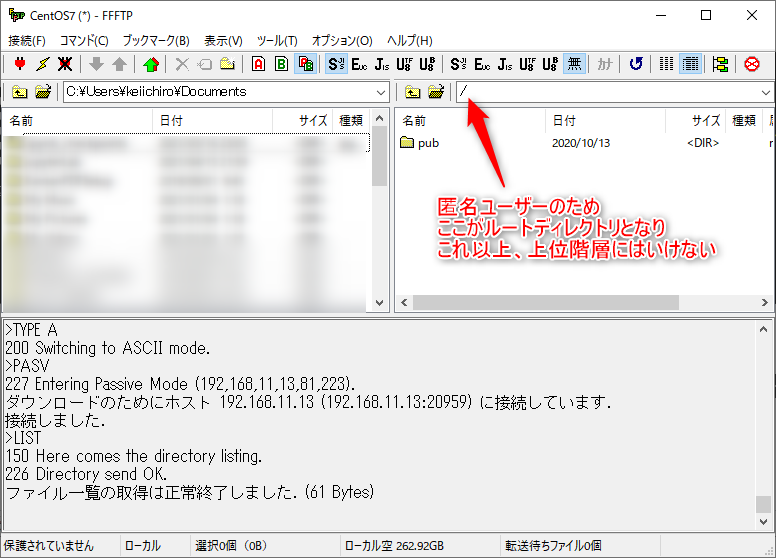
Task: Sort remote files by 日付 column header
Action: tap(564, 120)
